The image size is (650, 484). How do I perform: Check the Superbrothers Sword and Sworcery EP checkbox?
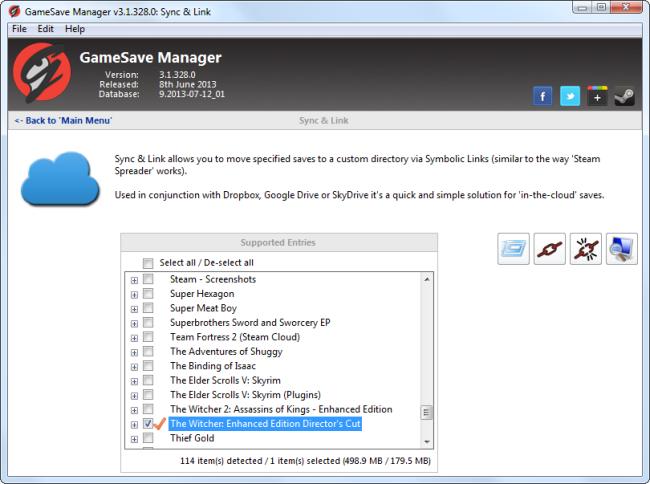pos(148,322)
